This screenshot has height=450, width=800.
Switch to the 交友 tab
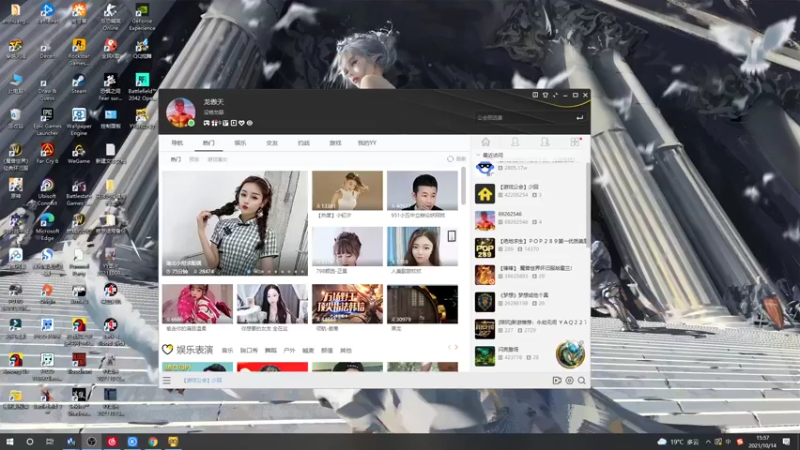(272, 143)
